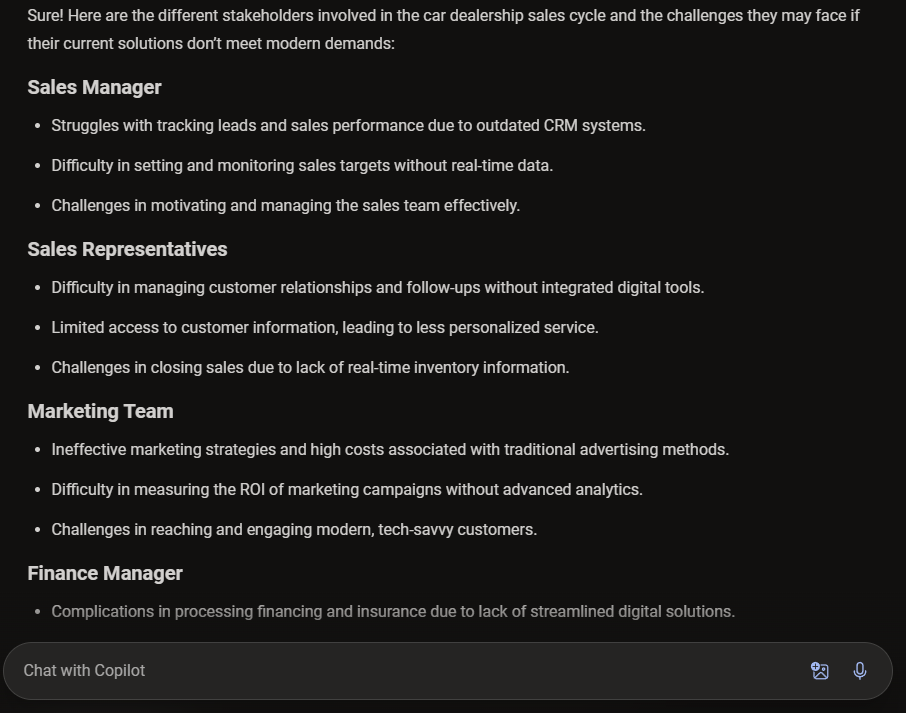
Task: Click the Chat with Copilot input field
Action: coord(400,671)
